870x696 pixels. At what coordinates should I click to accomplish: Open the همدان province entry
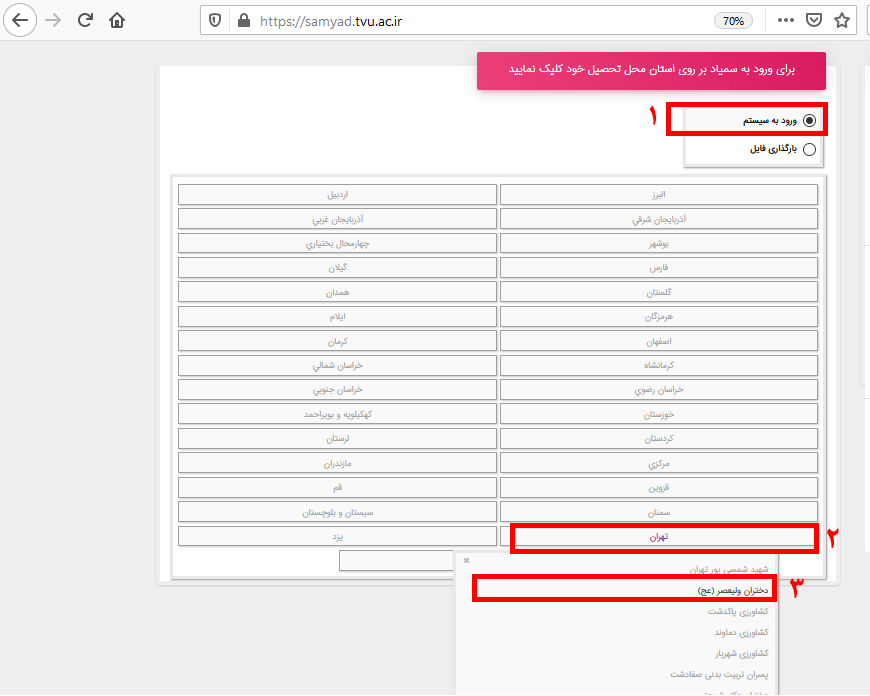coord(337,292)
